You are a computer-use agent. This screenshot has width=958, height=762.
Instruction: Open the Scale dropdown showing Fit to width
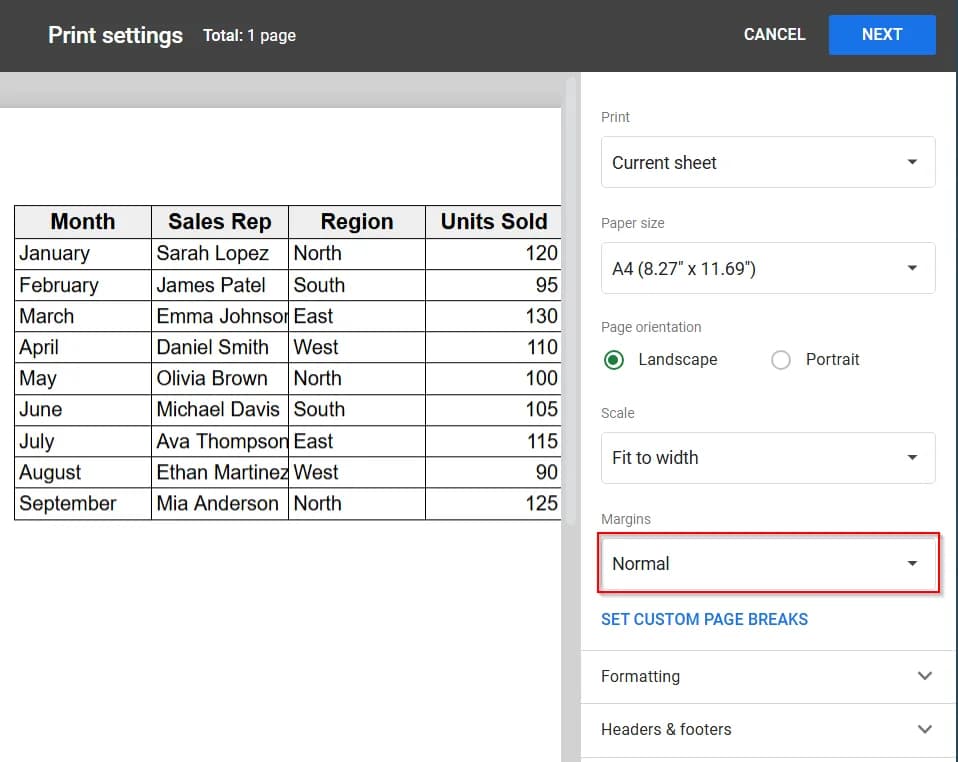[767, 458]
